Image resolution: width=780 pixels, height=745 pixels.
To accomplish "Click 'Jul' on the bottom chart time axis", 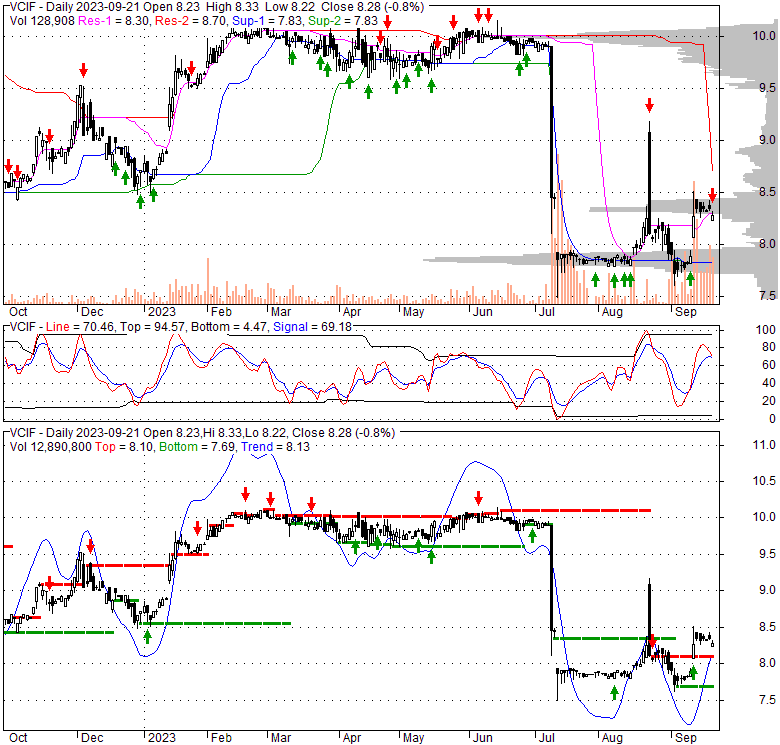I will coord(546,738).
